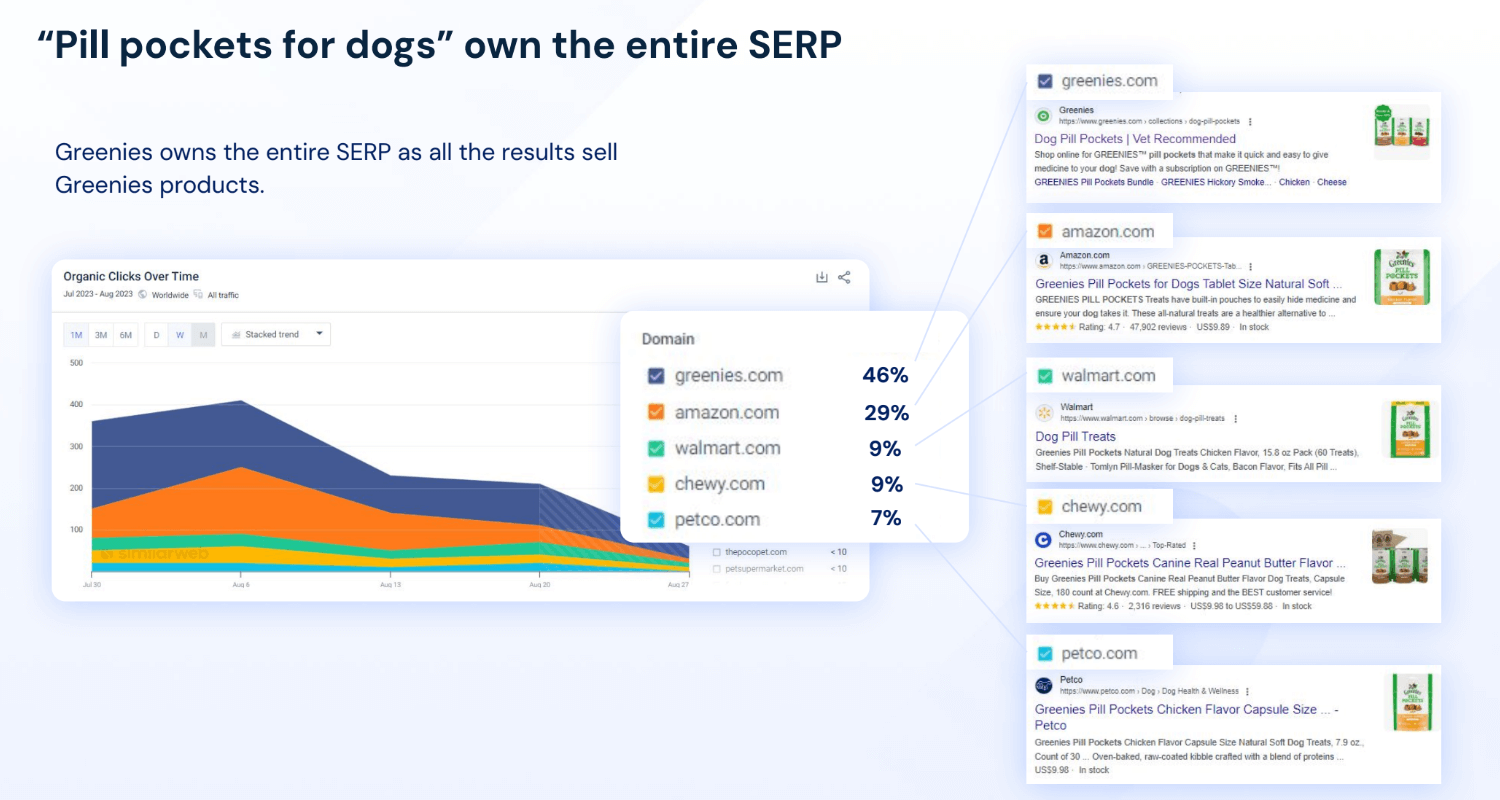The width and height of the screenshot is (1500, 800).
Task: Click the star rating on Amazon result
Action: tap(1055, 327)
